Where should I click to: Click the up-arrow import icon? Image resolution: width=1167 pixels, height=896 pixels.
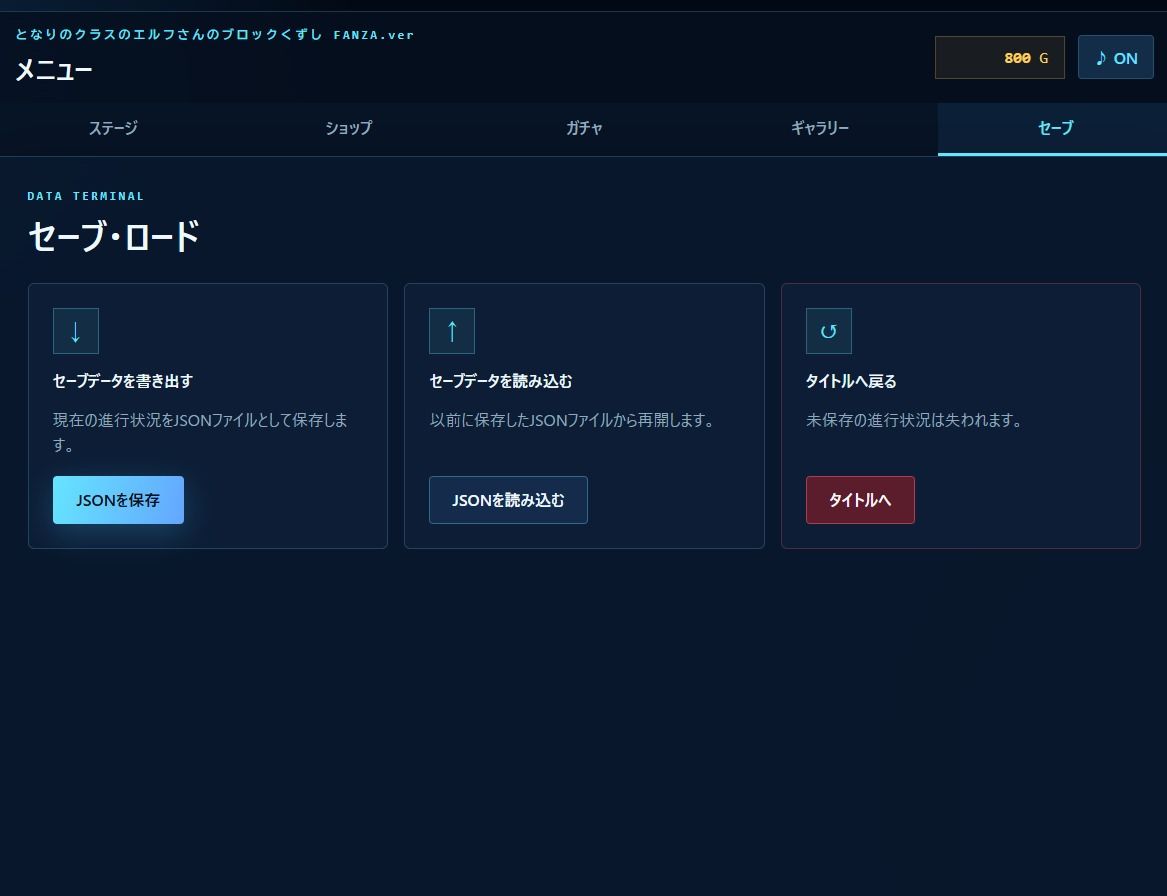pyautogui.click(x=452, y=331)
